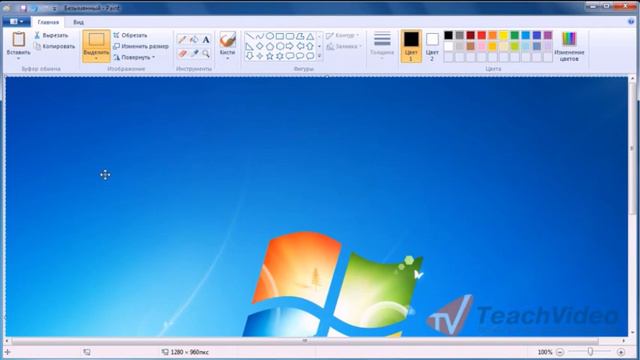
Task: Pick the red color swatch
Action: click(482, 36)
